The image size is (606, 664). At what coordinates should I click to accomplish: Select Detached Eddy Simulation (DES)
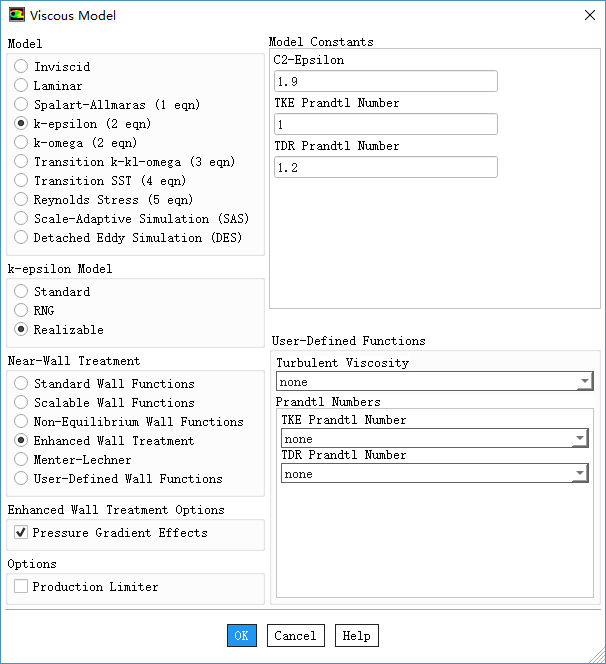click(x=21, y=238)
